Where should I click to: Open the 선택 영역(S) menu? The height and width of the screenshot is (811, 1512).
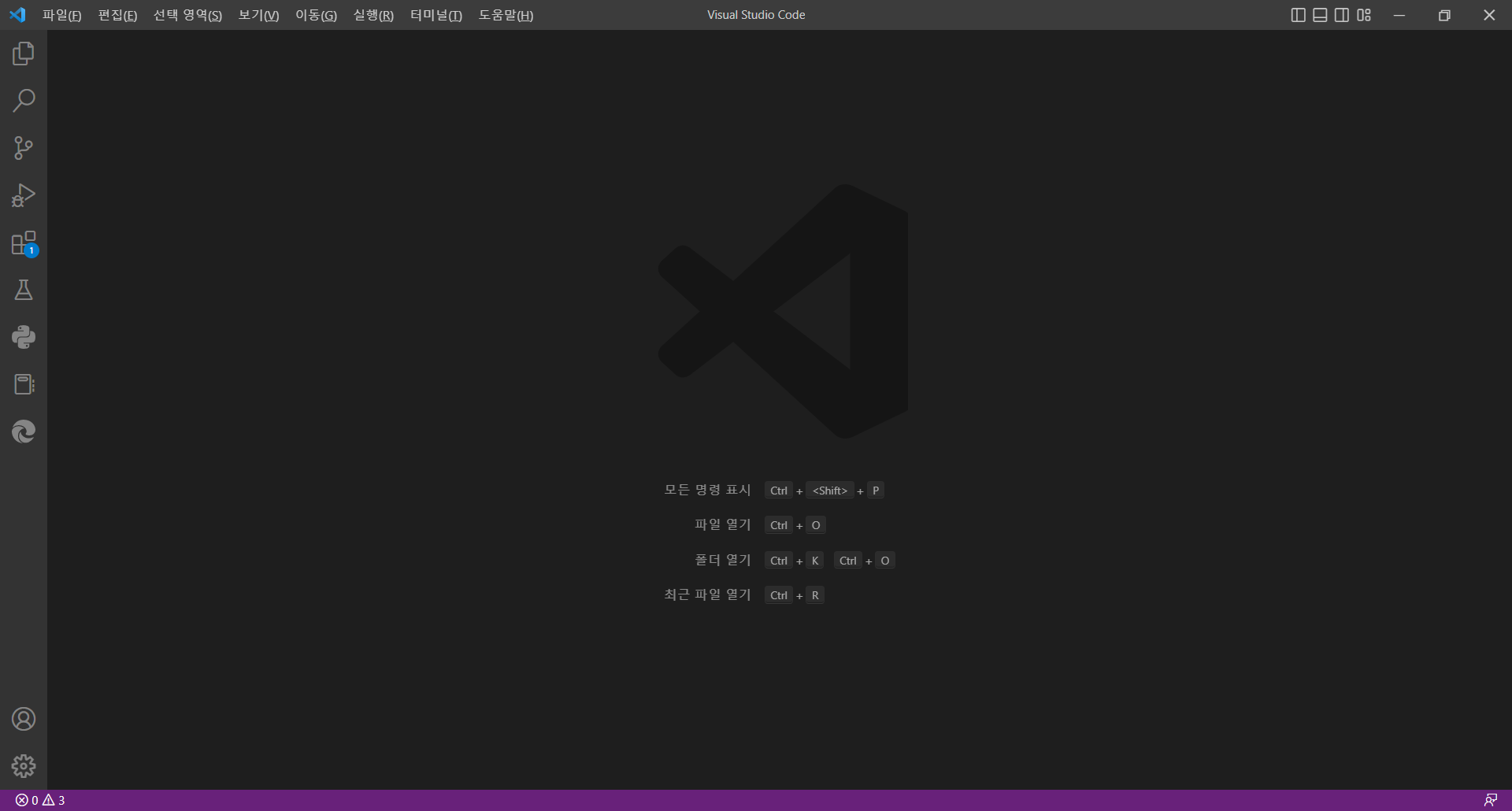187,15
